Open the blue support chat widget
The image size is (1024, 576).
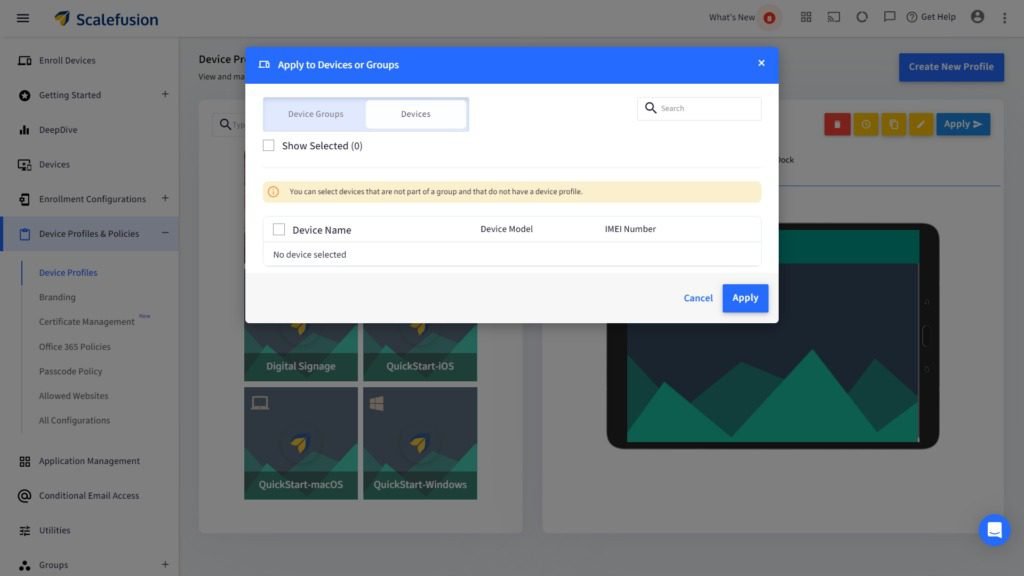(994, 530)
